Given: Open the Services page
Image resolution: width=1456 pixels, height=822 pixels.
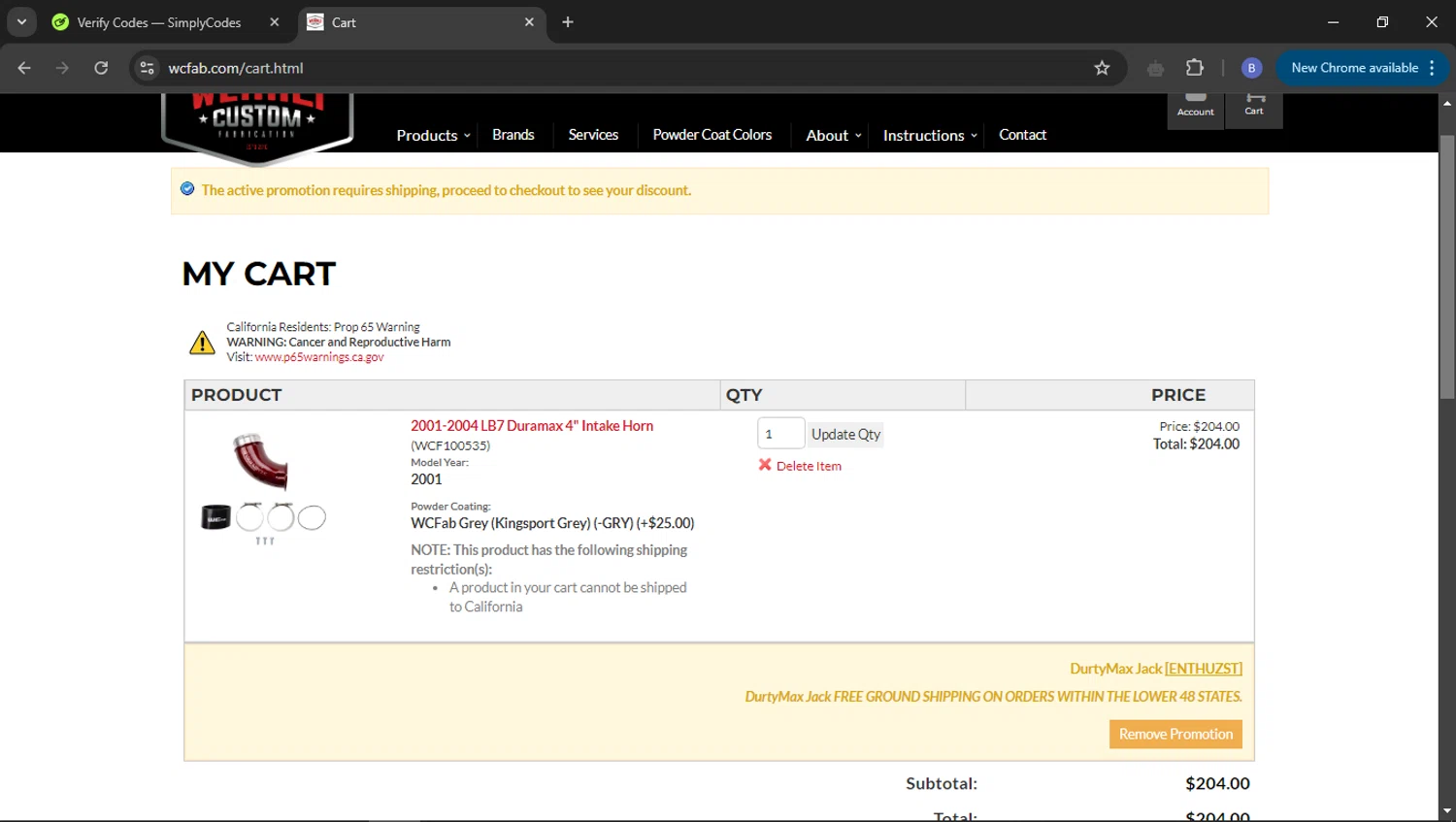Looking at the screenshot, I should tap(593, 135).
